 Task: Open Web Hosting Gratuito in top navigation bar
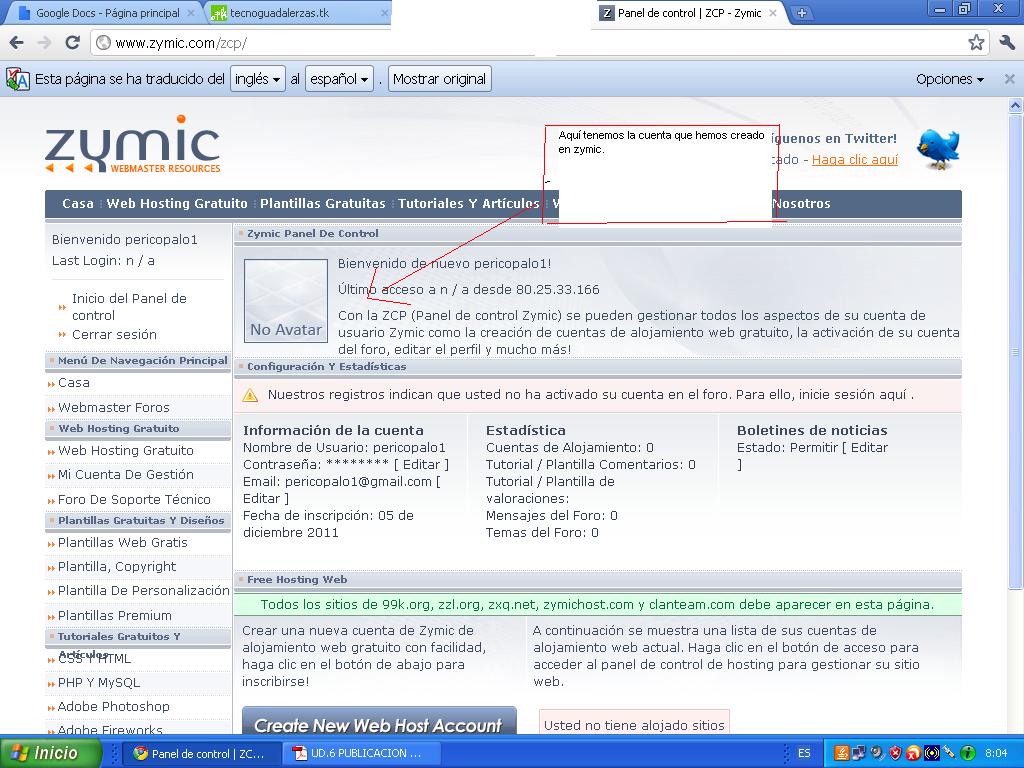click(x=177, y=203)
